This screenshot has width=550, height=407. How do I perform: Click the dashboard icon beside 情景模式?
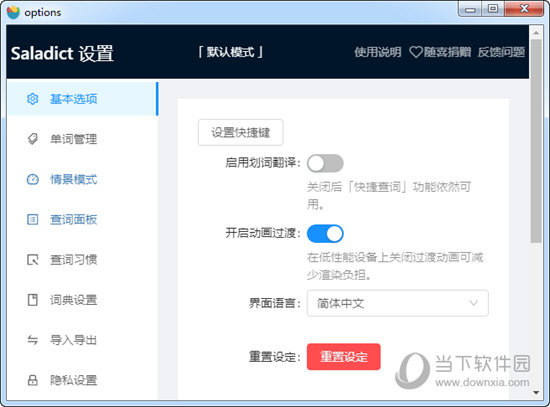[x=33, y=179]
